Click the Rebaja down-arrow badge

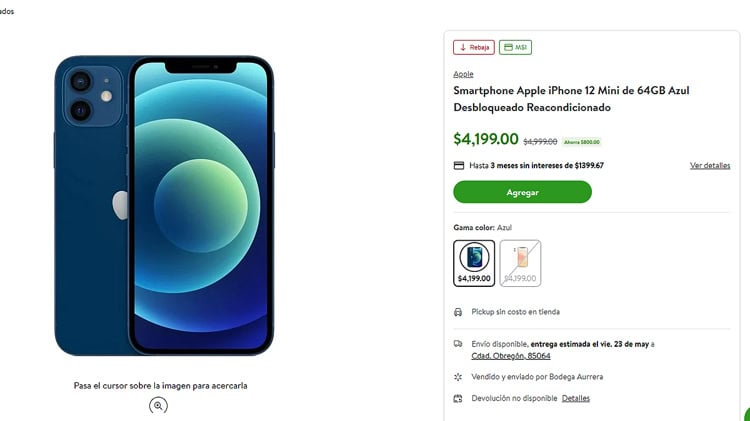coord(473,47)
